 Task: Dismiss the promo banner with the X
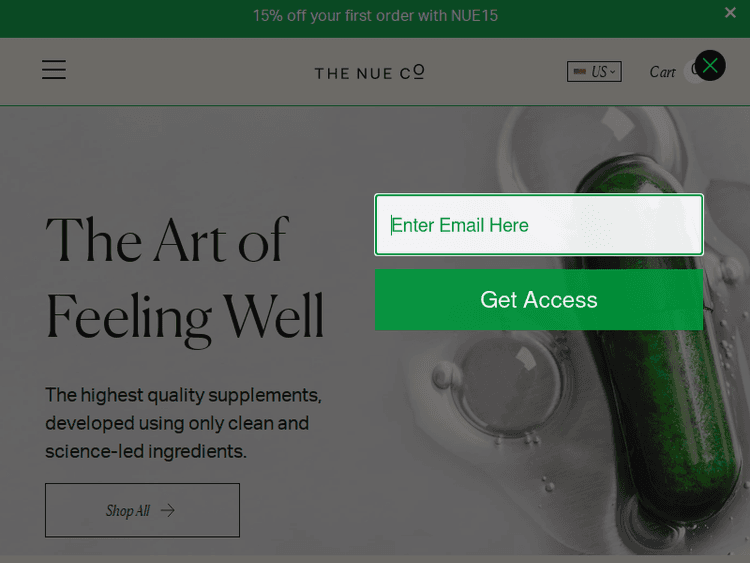(x=730, y=12)
